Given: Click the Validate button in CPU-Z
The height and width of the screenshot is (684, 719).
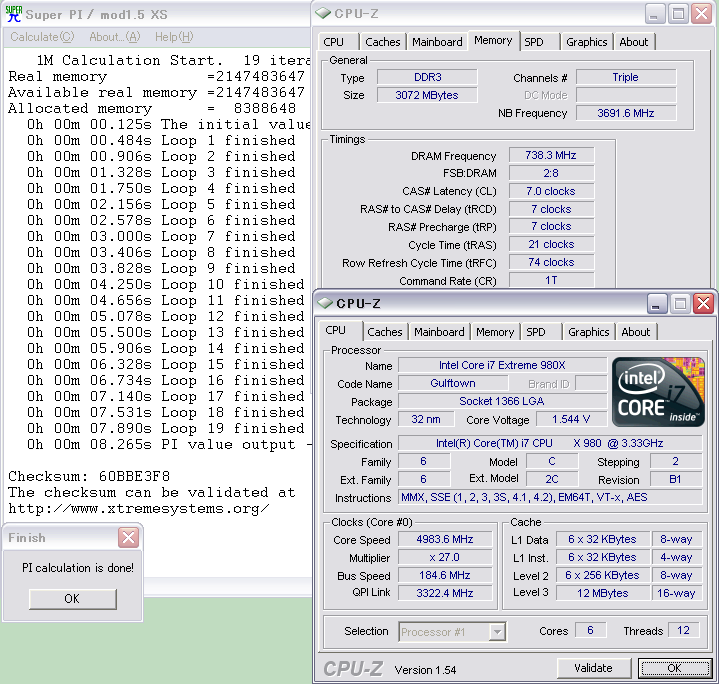Looking at the screenshot, I should pos(593,668).
